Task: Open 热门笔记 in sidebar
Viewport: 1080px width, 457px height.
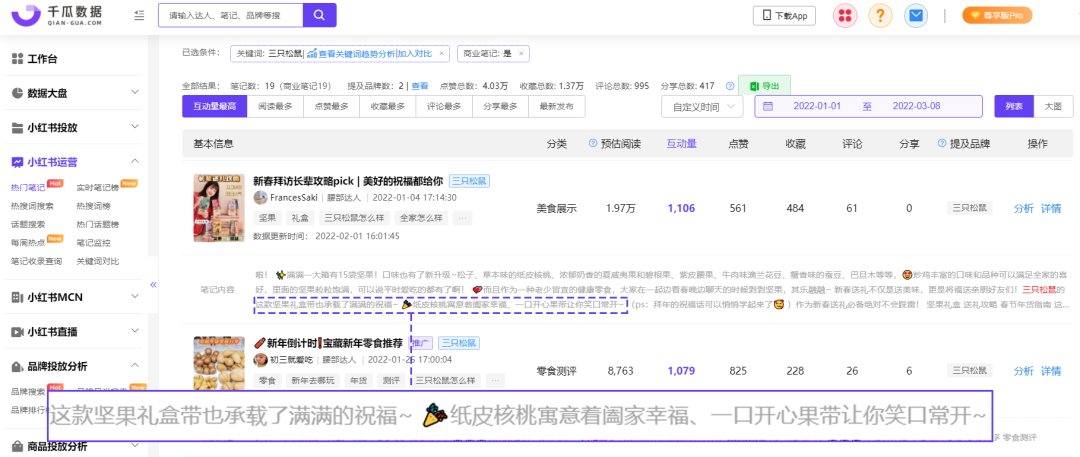Action: coord(28,187)
